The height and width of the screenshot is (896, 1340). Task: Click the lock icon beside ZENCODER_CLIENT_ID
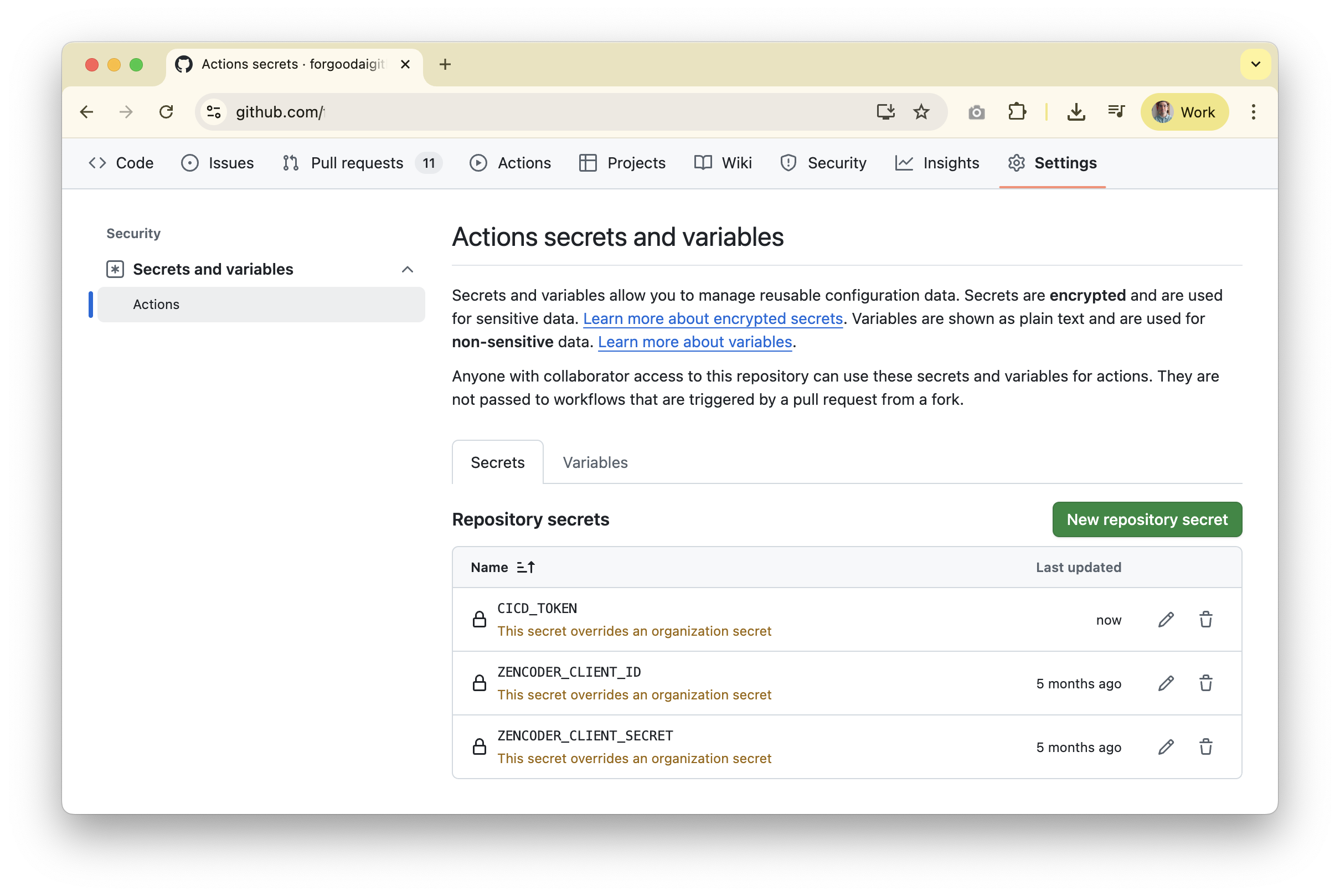[x=480, y=683]
